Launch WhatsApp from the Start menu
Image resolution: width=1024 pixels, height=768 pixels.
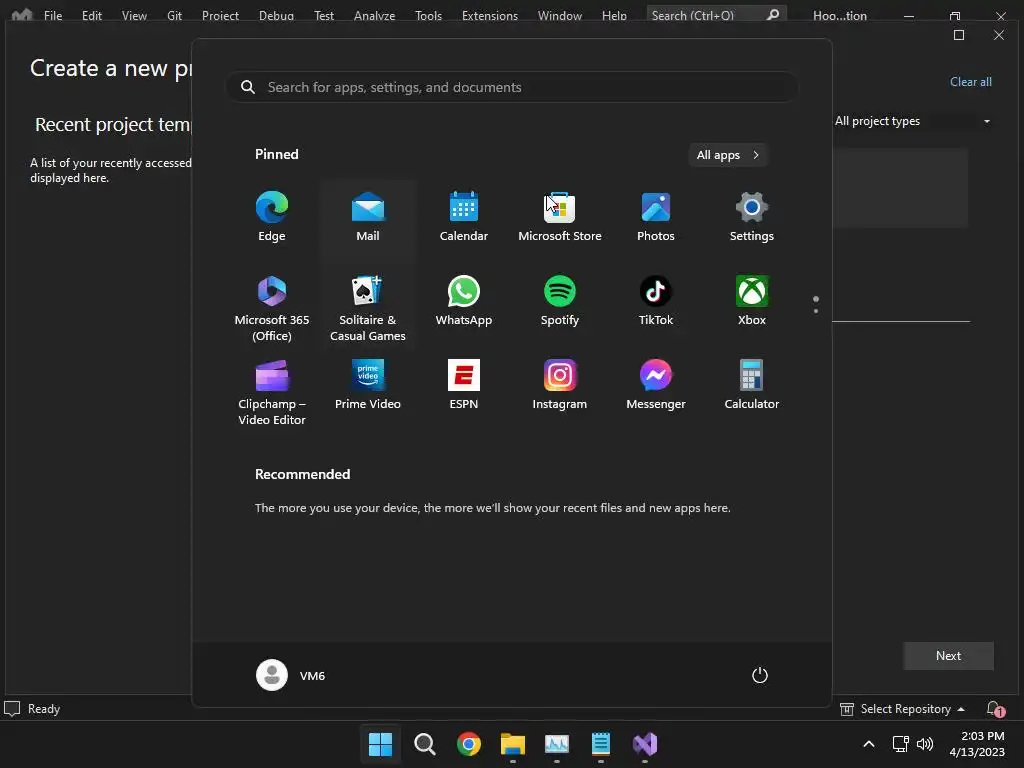click(464, 302)
